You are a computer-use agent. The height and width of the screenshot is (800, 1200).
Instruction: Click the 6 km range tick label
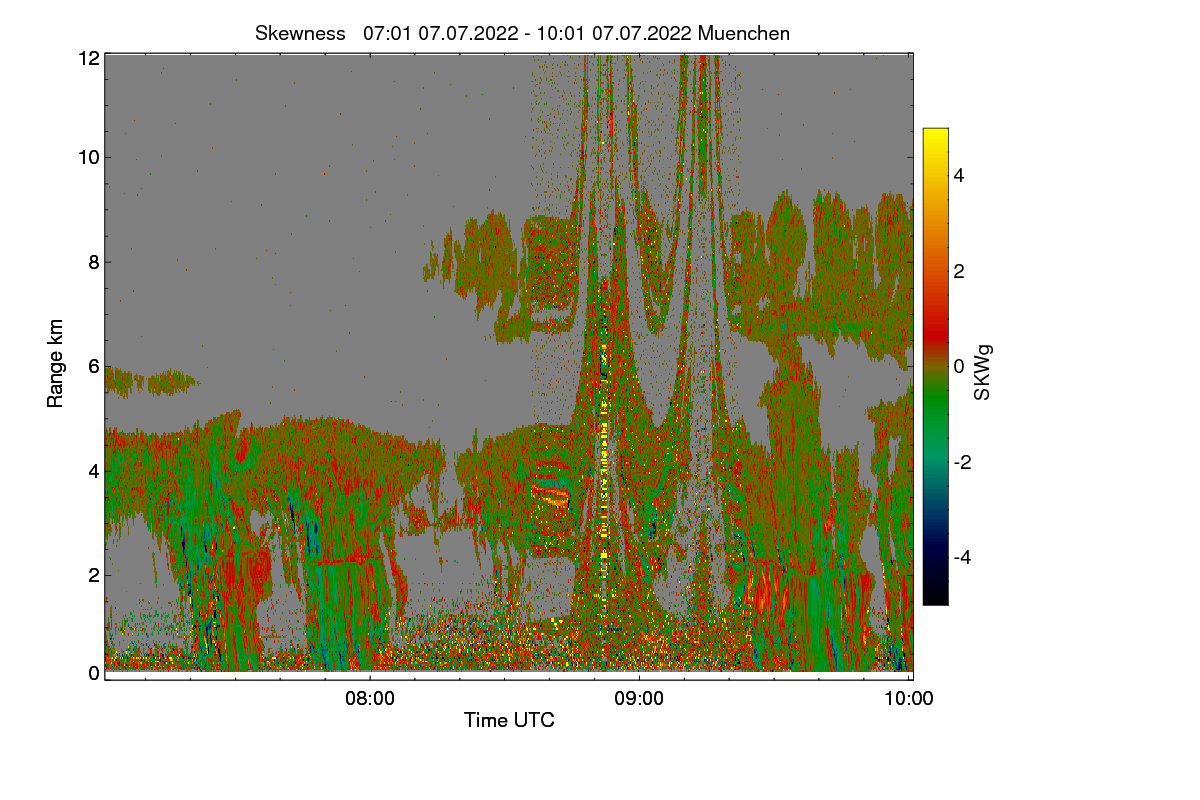(x=94, y=367)
